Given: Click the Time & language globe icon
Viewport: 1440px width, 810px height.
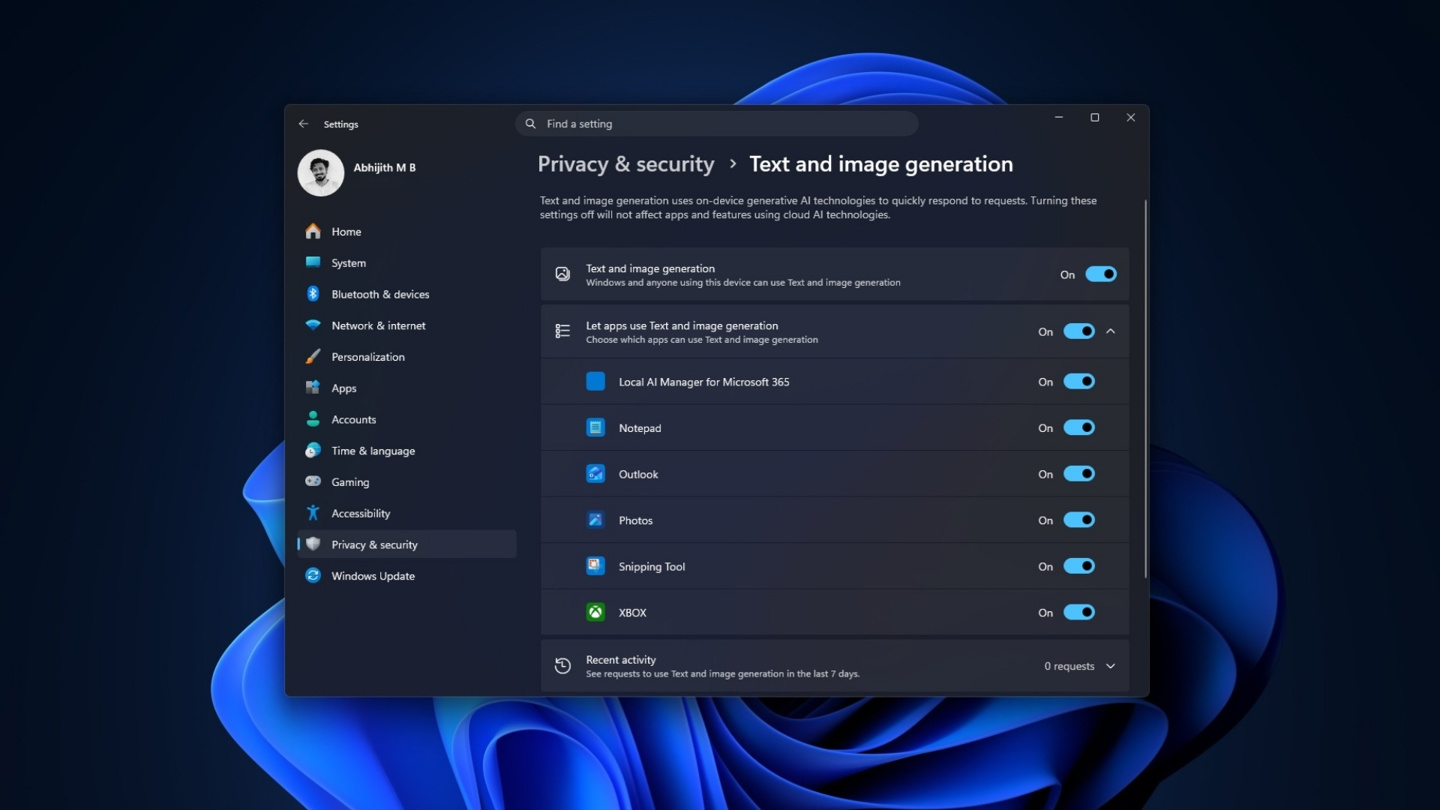Looking at the screenshot, I should click(313, 451).
